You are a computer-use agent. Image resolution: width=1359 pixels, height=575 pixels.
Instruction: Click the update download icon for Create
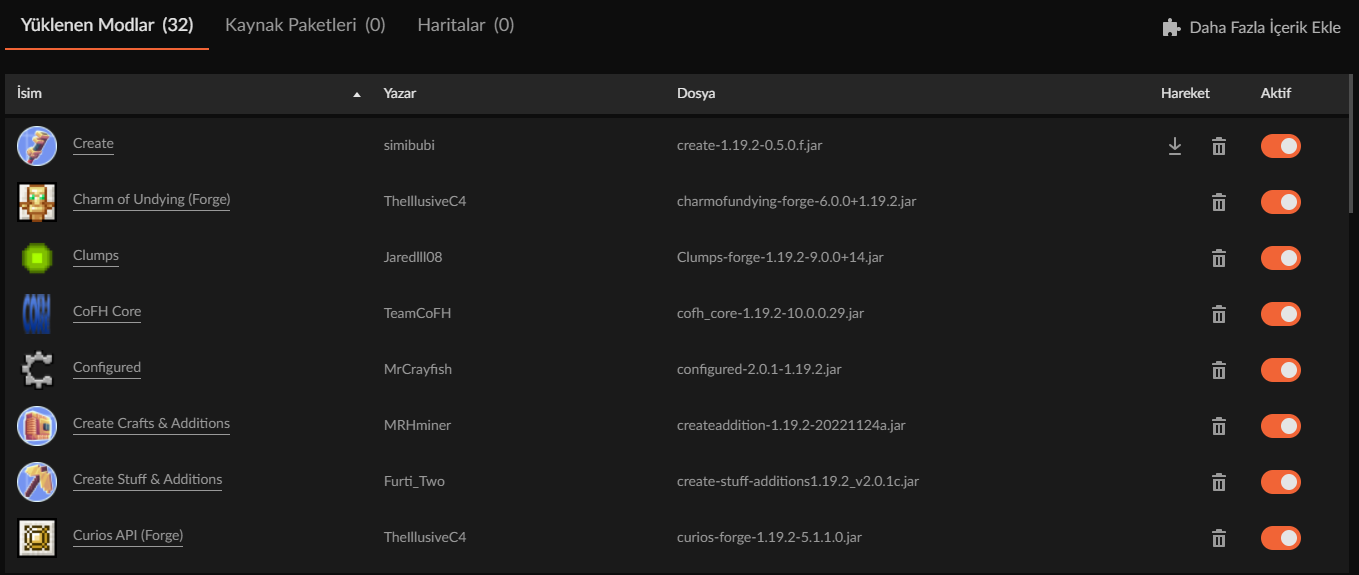(x=1175, y=146)
